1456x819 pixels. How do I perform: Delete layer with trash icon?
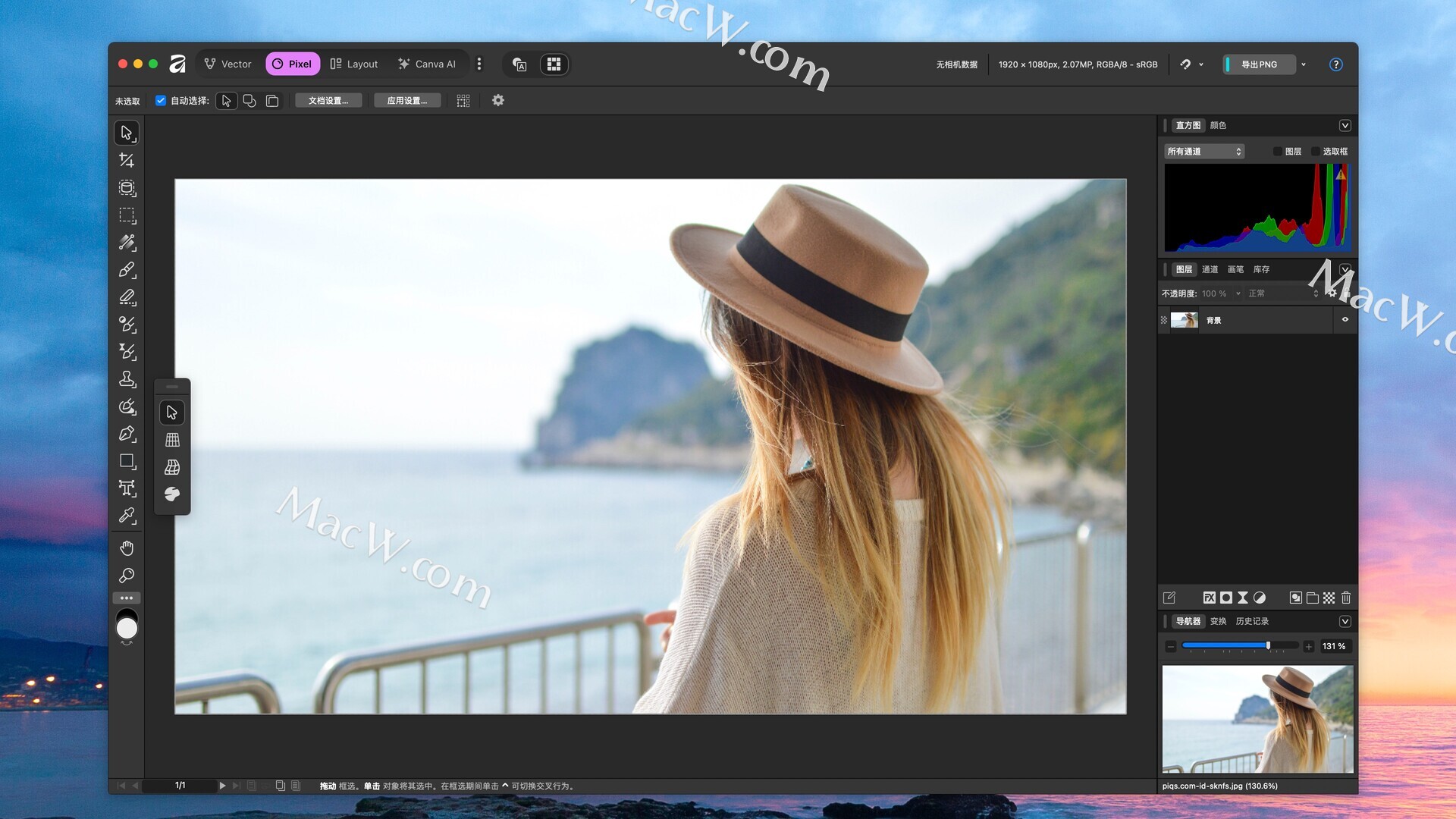click(1346, 598)
